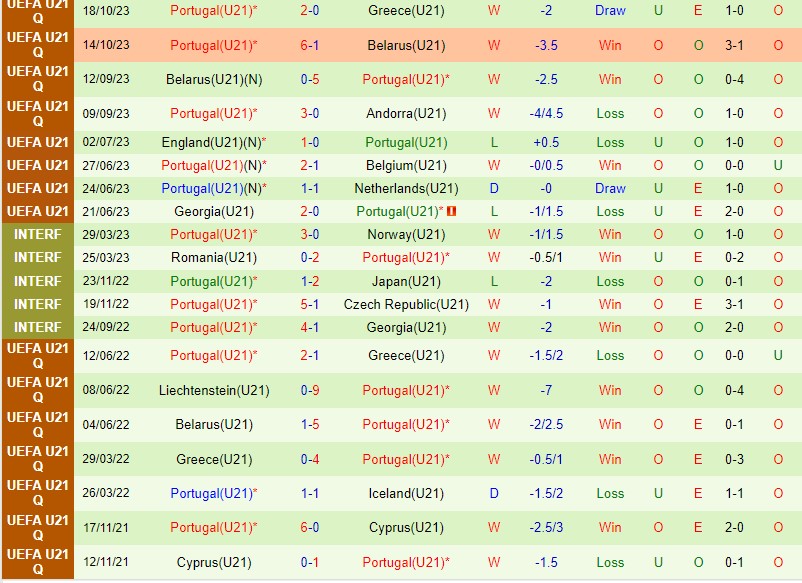This screenshot has height=583, width=802.
Task: Open Liechtenstein(U21) team page
Action: (214, 390)
